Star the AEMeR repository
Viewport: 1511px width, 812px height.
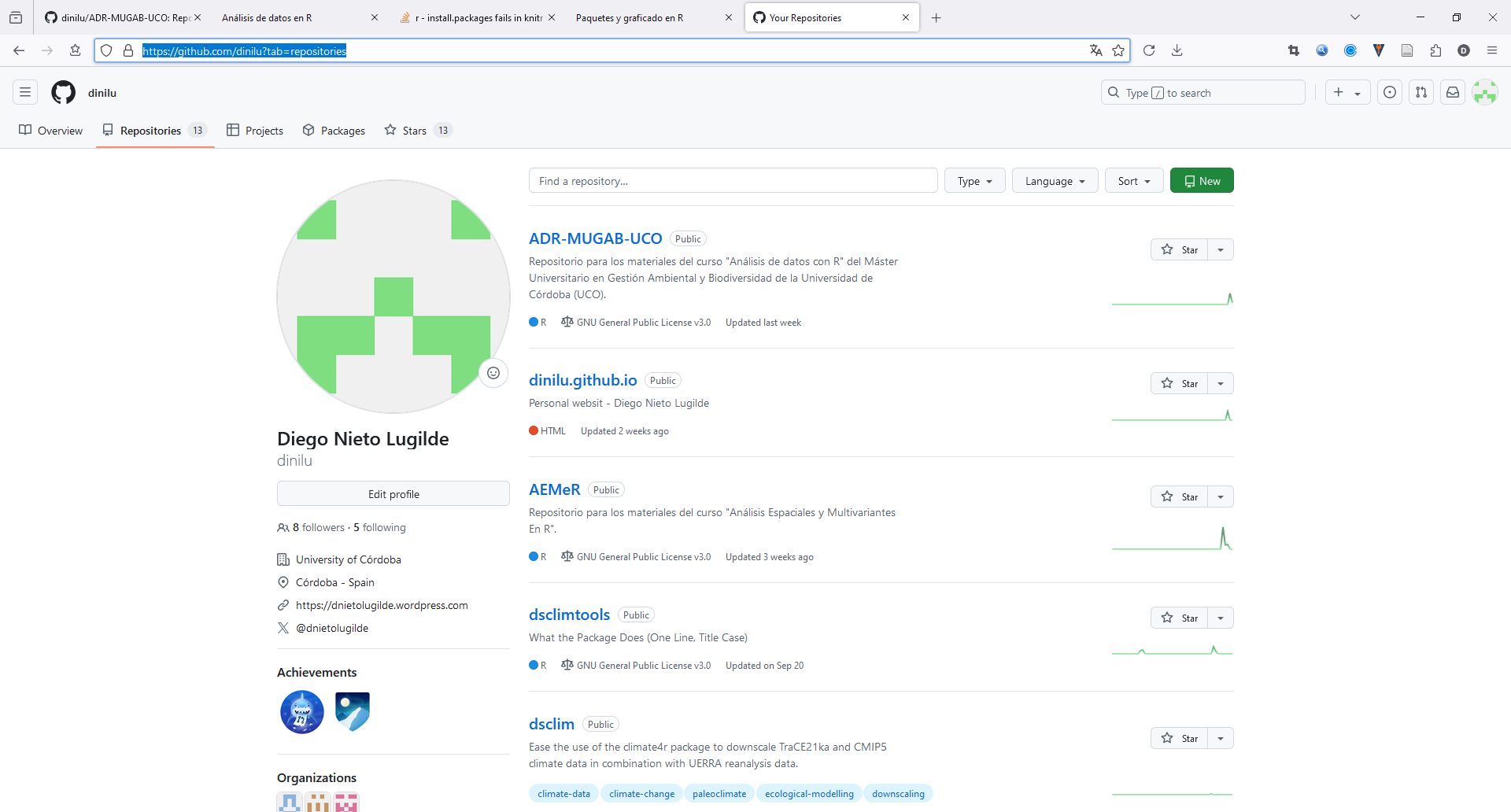tap(1179, 496)
